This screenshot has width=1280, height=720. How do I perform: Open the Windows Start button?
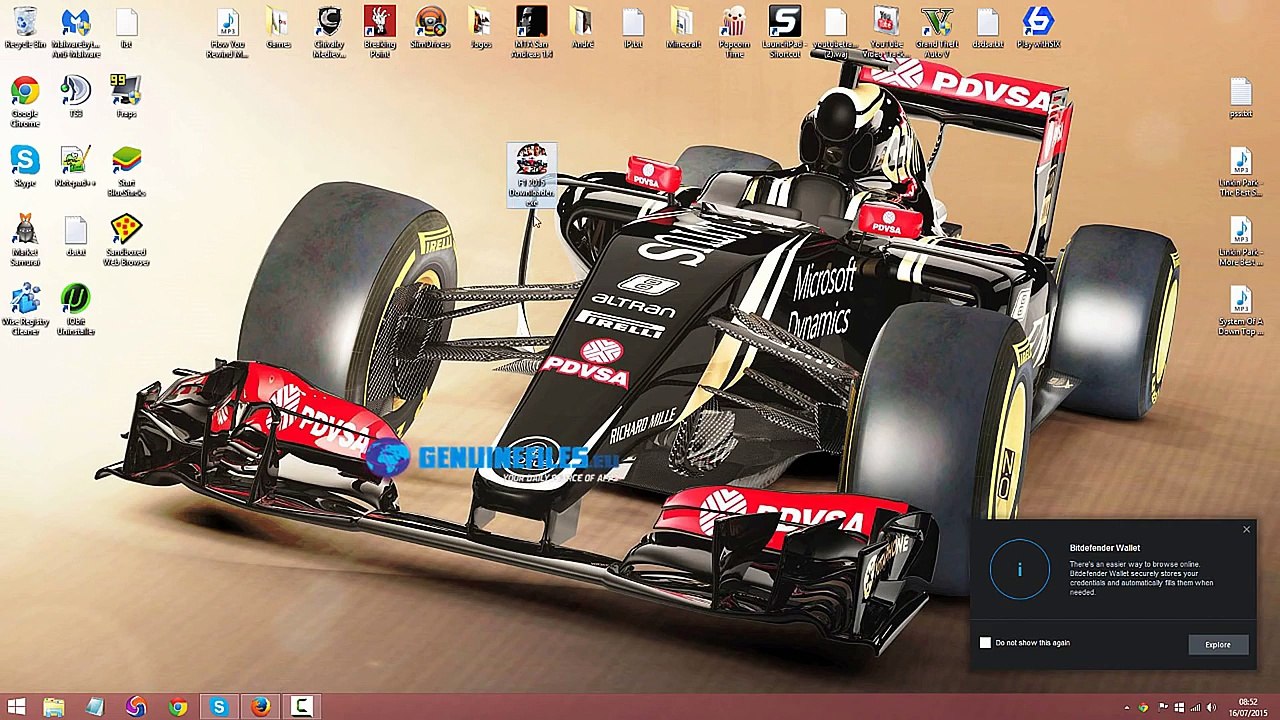(17, 707)
